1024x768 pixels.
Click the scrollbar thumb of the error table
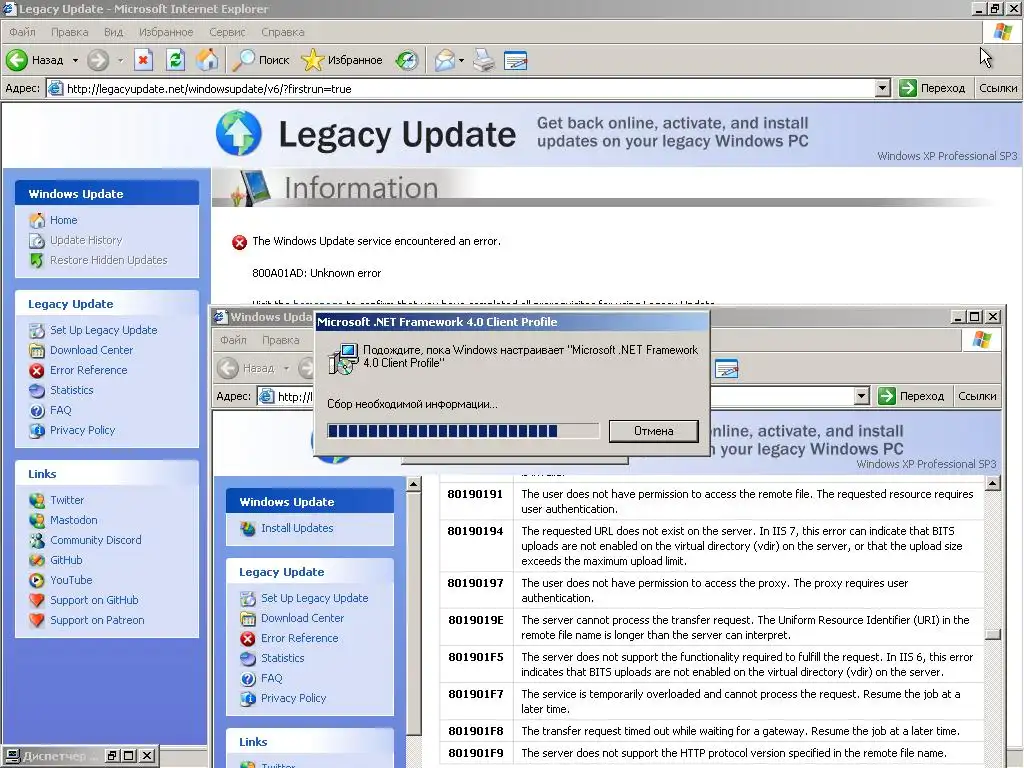tap(993, 634)
